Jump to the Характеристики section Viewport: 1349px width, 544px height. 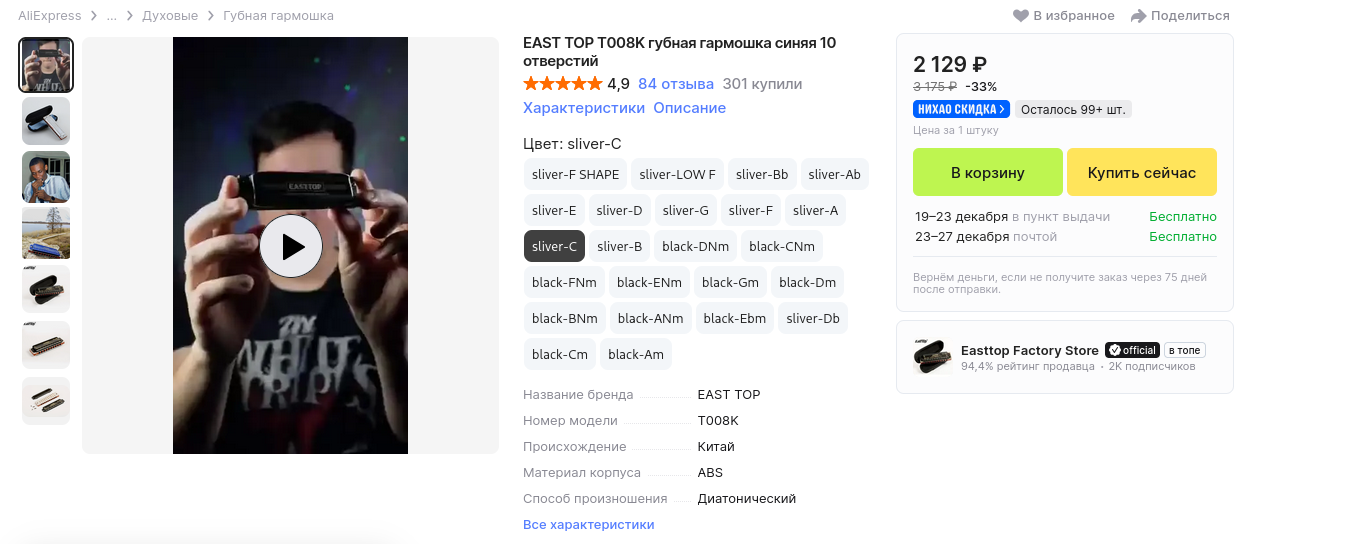pos(583,108)
